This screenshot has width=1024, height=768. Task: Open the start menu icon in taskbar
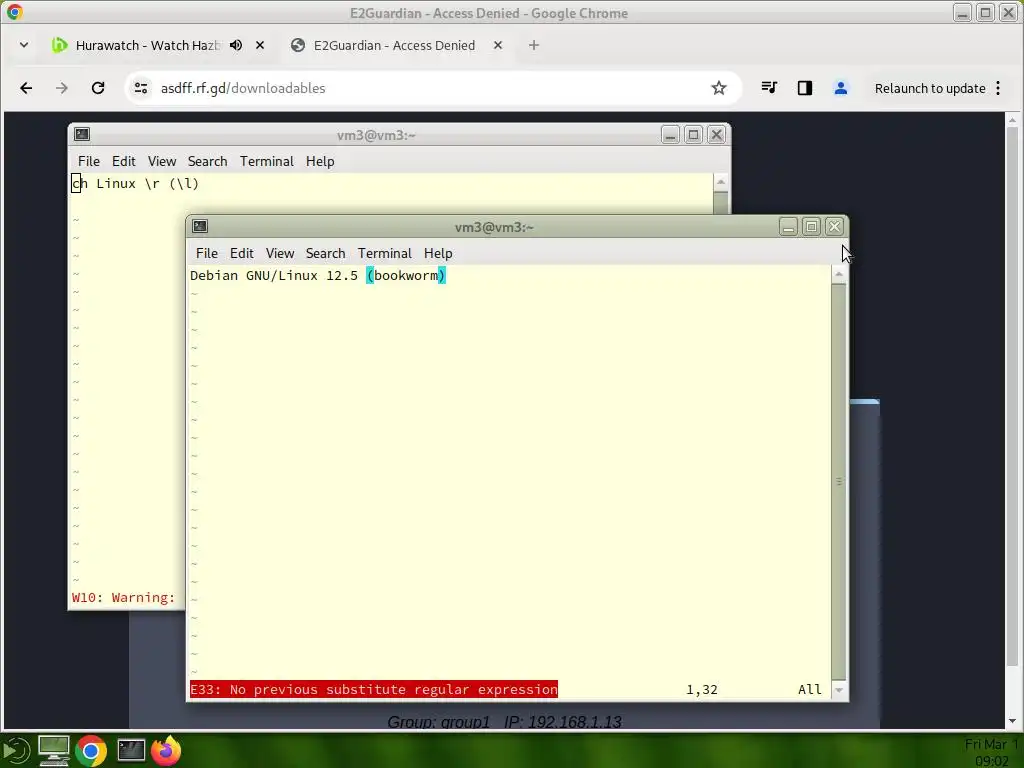click(x=15, y=750)
